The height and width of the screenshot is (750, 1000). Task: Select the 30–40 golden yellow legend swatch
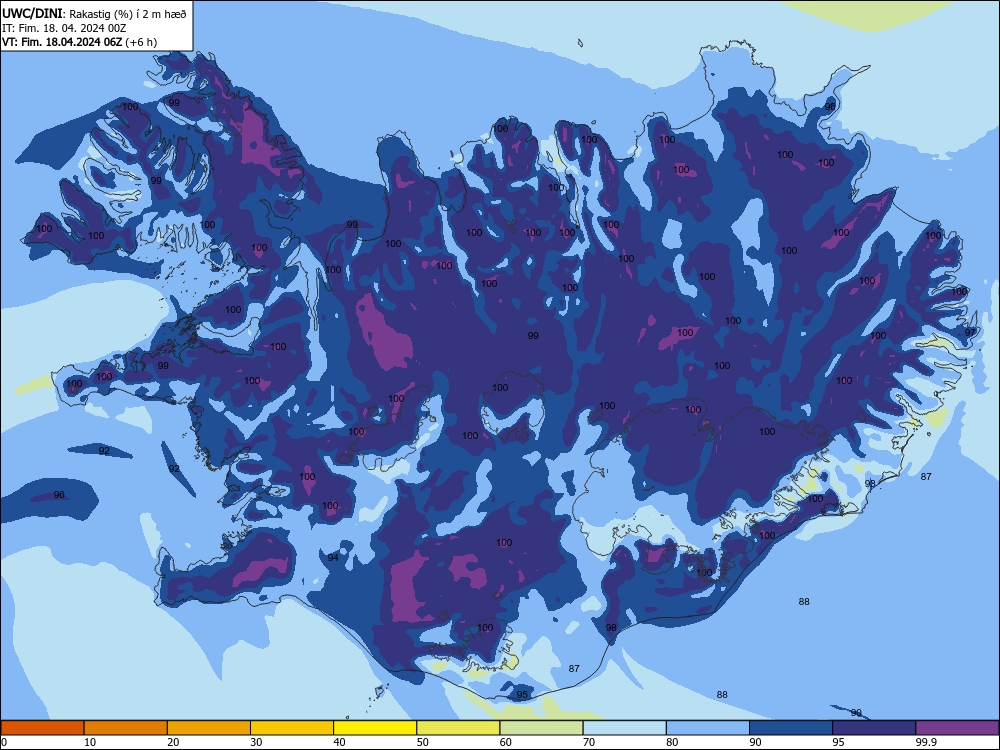pyautogui.click(x=292, y=728)
